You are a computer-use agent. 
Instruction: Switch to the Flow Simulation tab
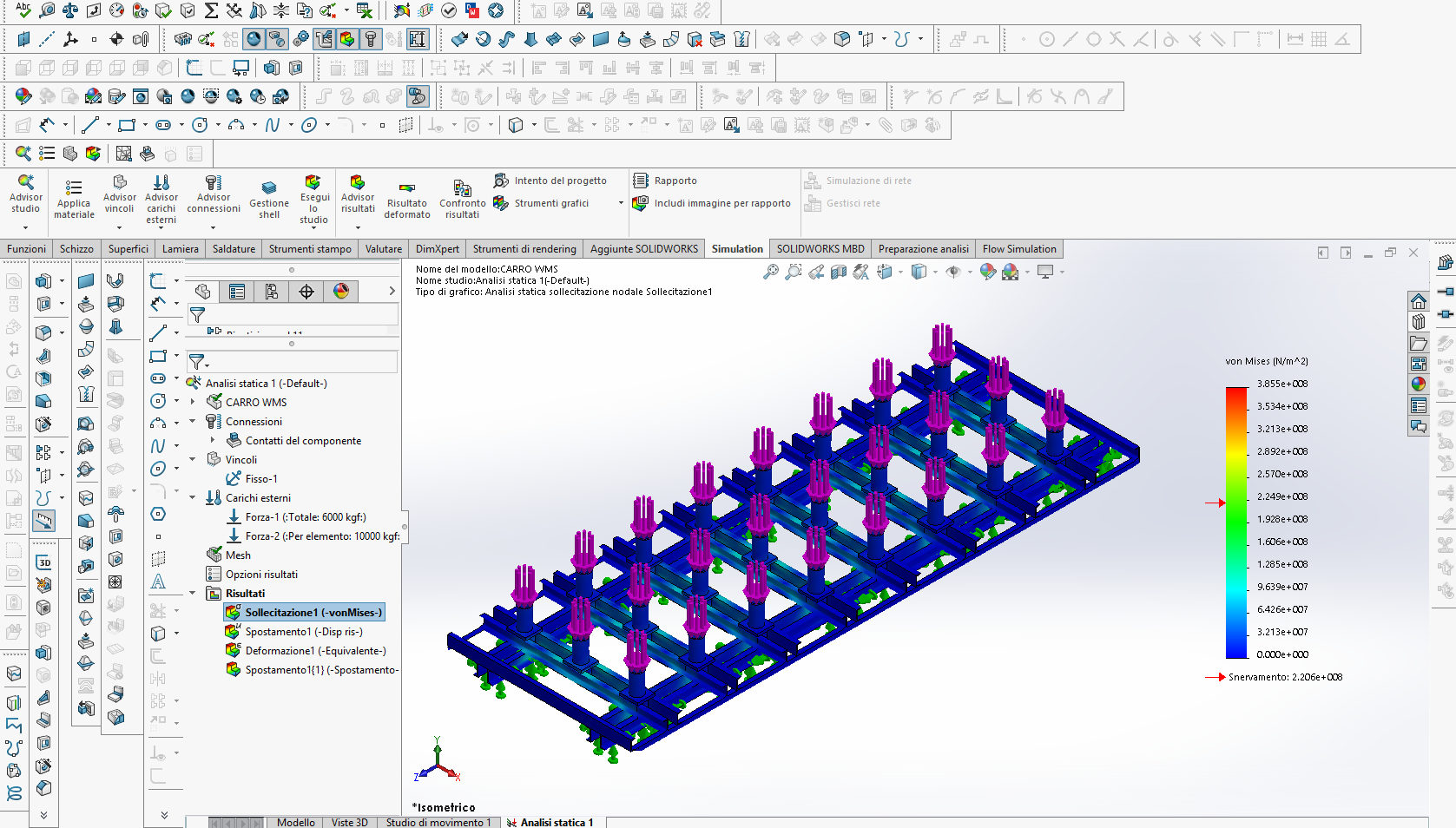click(1018, 249)
